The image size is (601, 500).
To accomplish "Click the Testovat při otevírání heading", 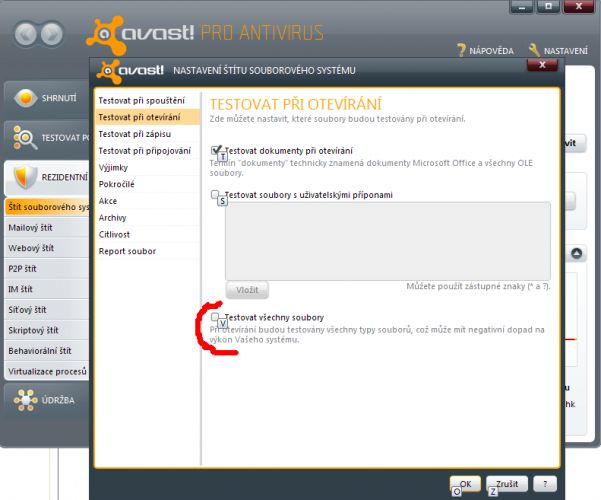I will (296, 104).
